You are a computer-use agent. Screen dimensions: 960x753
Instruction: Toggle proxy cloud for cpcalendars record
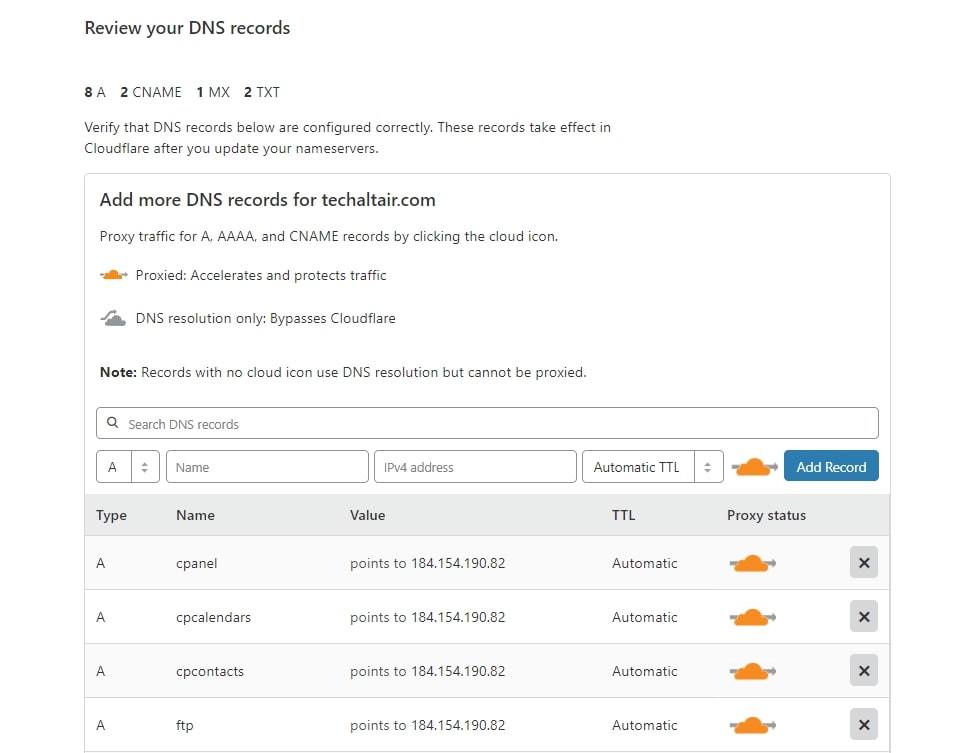(752, 617)
